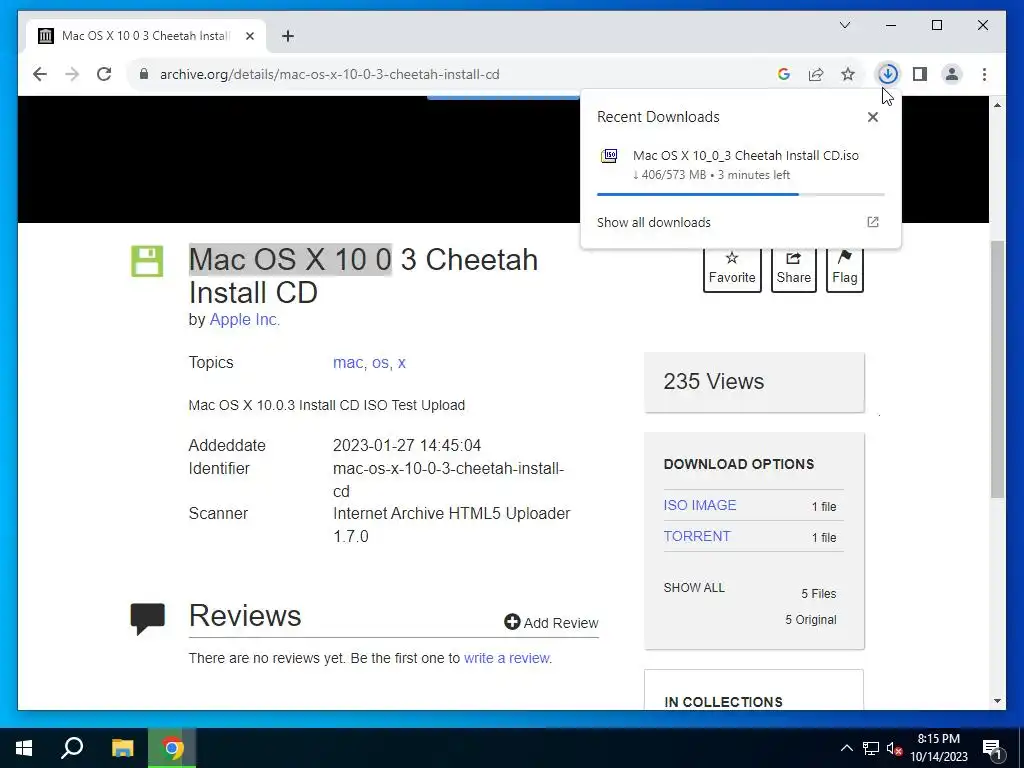Download the TORRENT option

(x=697, y=536)
